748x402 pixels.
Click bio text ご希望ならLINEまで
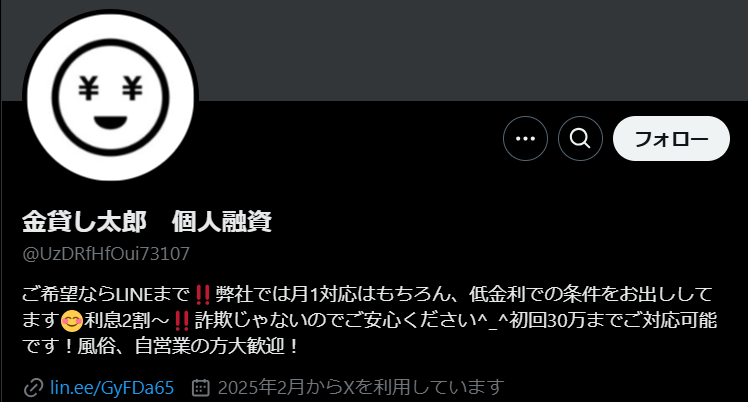tap(106, 294)
